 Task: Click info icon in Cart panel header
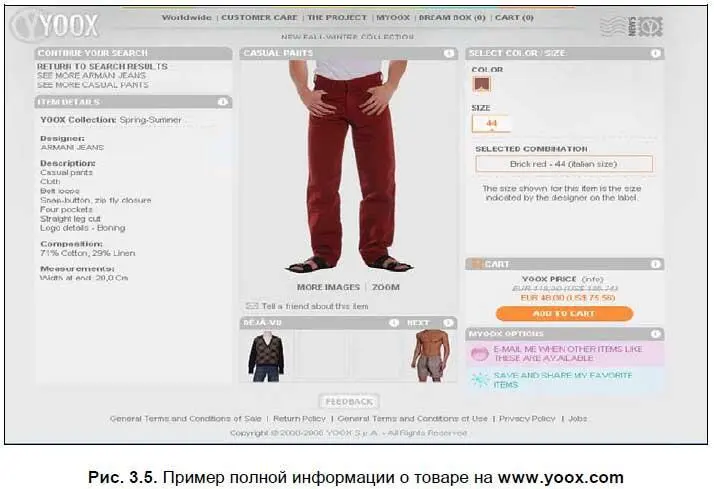655,264
